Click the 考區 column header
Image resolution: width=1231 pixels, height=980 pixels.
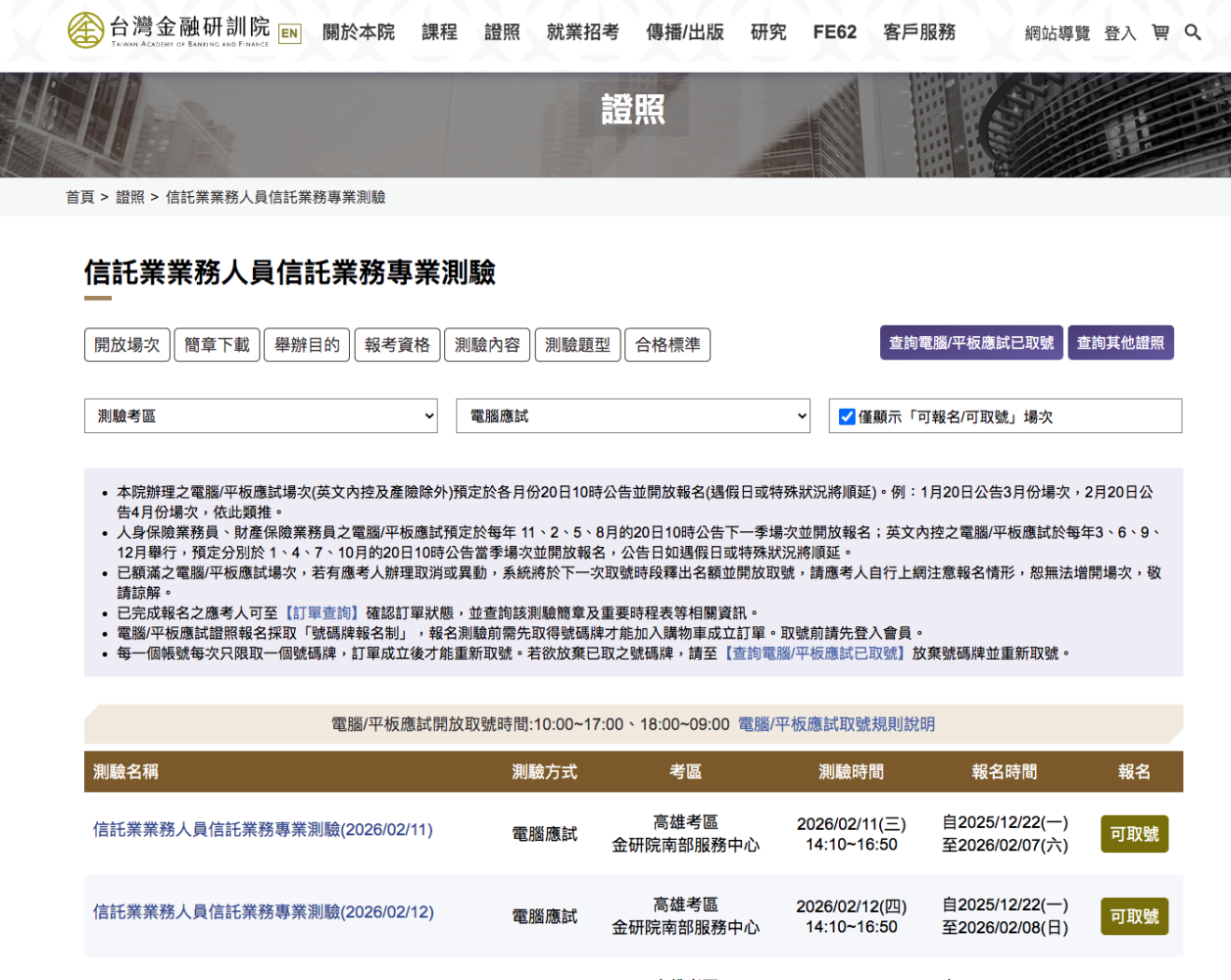point(686,772)
